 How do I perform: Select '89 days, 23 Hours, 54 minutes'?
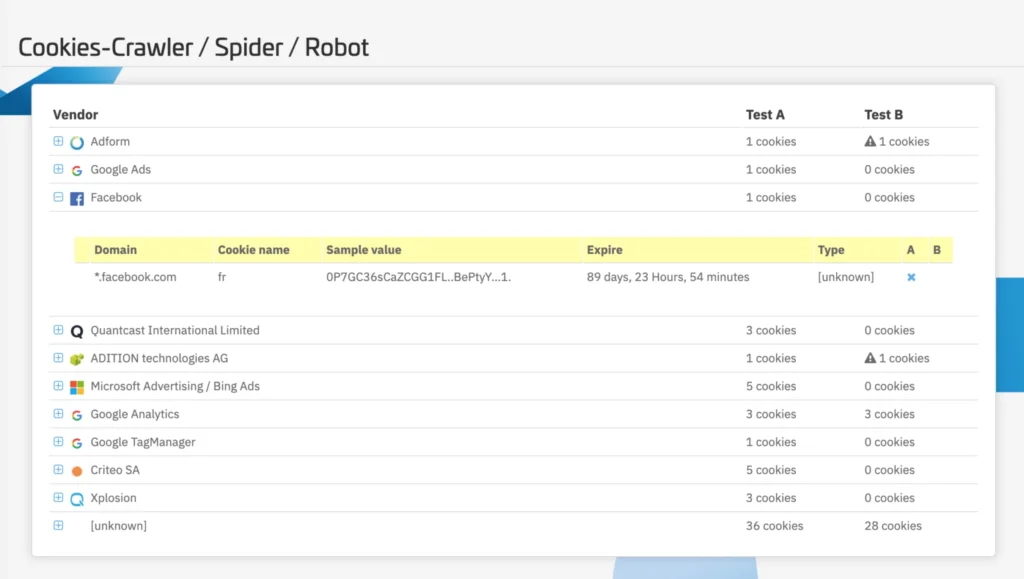667,277
